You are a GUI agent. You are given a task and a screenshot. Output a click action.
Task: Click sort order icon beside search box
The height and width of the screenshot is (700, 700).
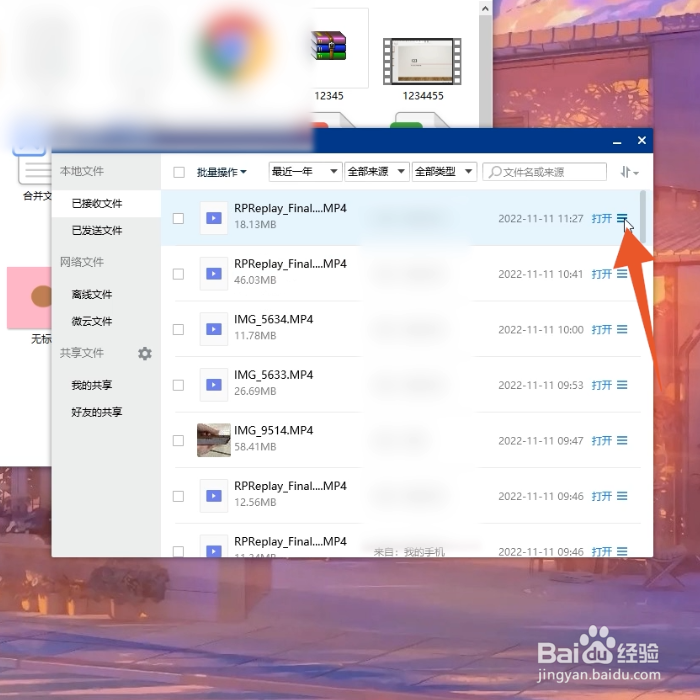[629, 172]
